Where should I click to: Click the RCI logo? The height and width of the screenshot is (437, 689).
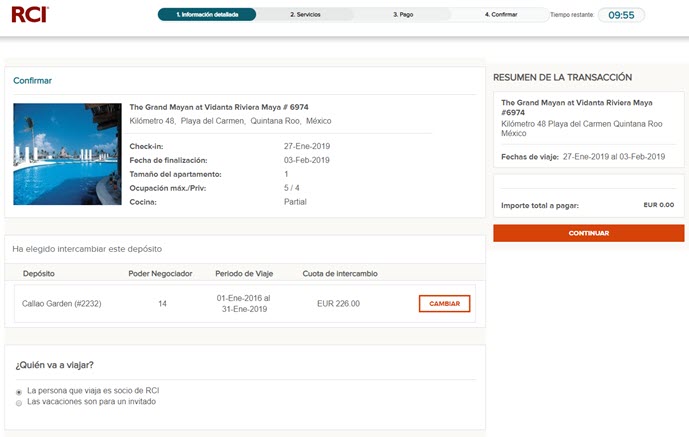pos(30,14)
